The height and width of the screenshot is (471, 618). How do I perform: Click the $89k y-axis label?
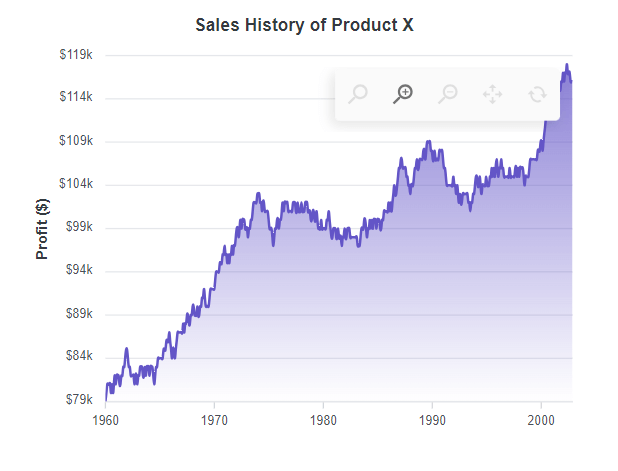[x=78, y=313]
